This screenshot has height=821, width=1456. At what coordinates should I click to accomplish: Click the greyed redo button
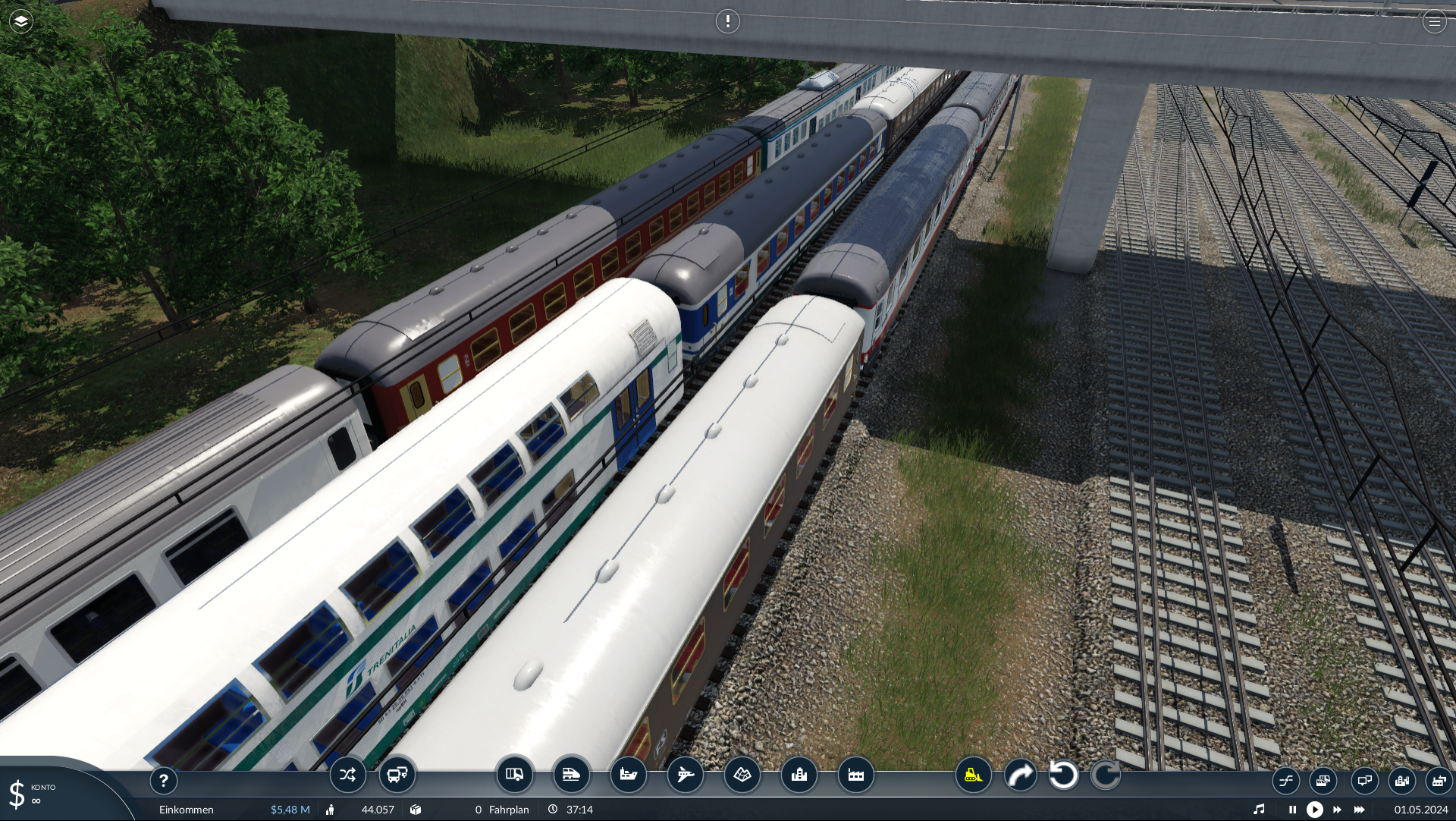pyautogui.click(x=1106, y=775)
